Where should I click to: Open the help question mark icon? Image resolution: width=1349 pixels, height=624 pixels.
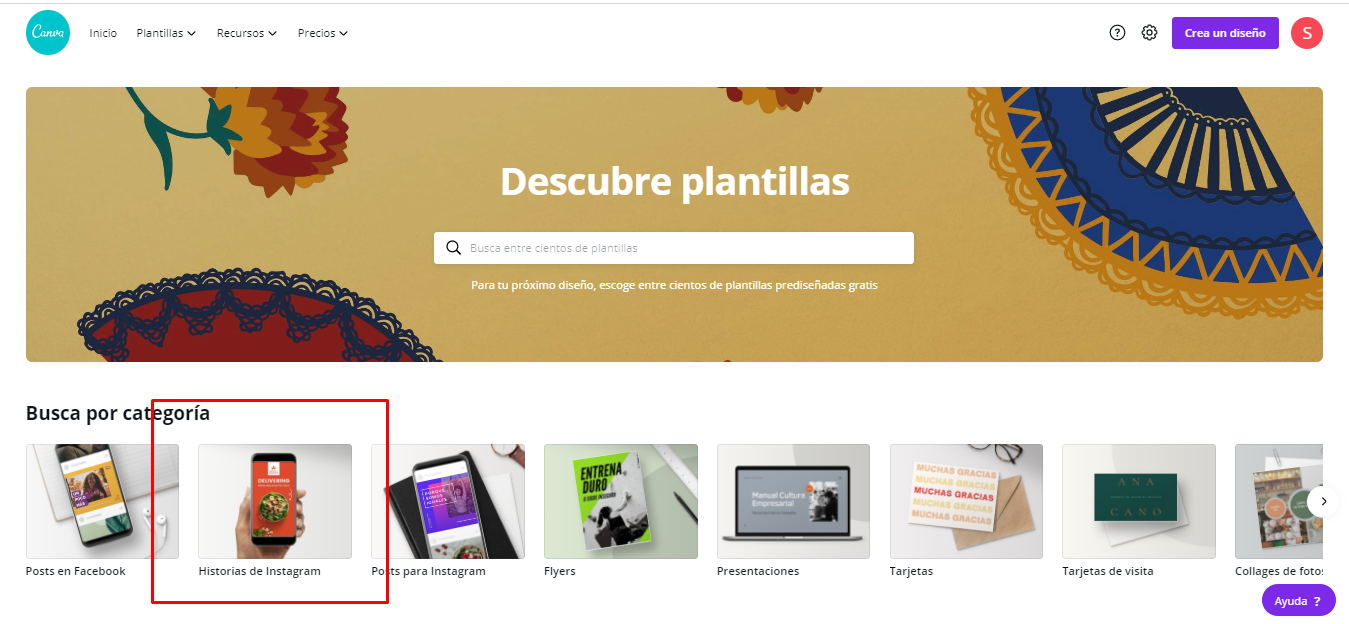[x=1118, y=33]
